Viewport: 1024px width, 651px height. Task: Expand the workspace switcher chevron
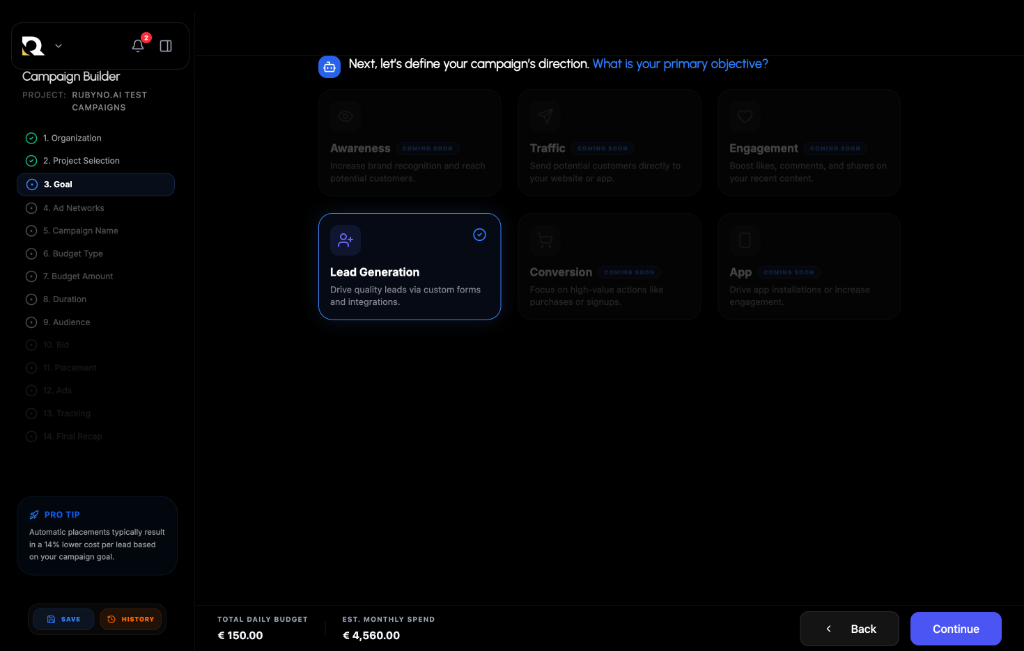tap(58, 46)
